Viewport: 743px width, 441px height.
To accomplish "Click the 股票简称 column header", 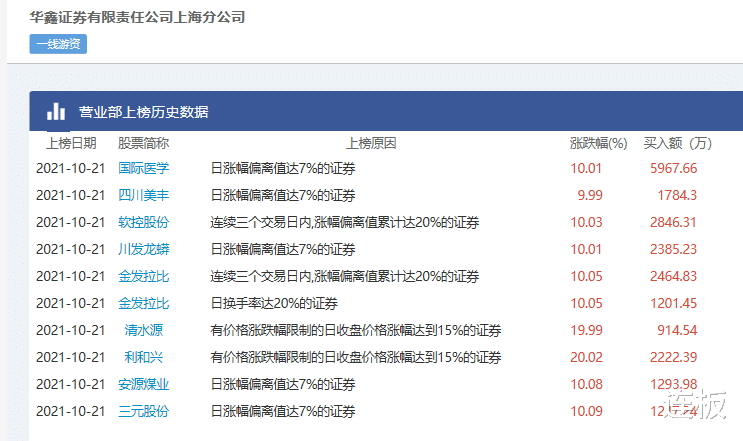I will tap(144, 143).
